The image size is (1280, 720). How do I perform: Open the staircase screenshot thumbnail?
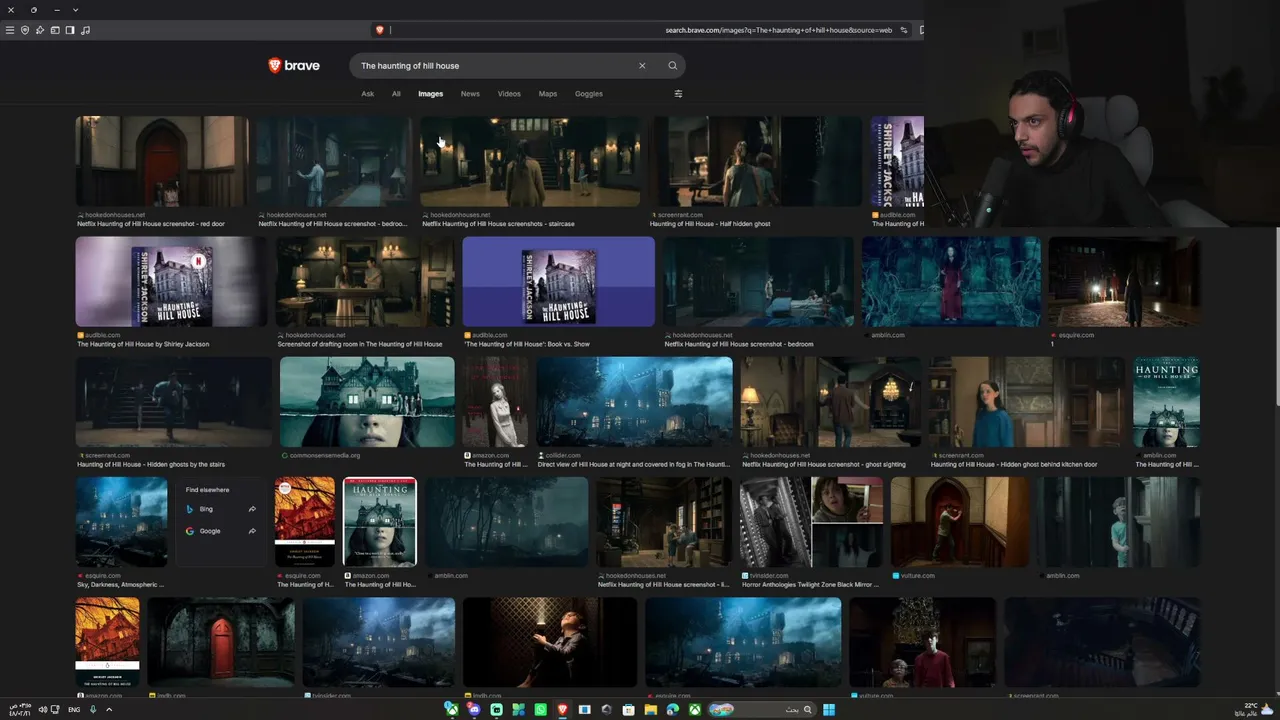point(530,161)
